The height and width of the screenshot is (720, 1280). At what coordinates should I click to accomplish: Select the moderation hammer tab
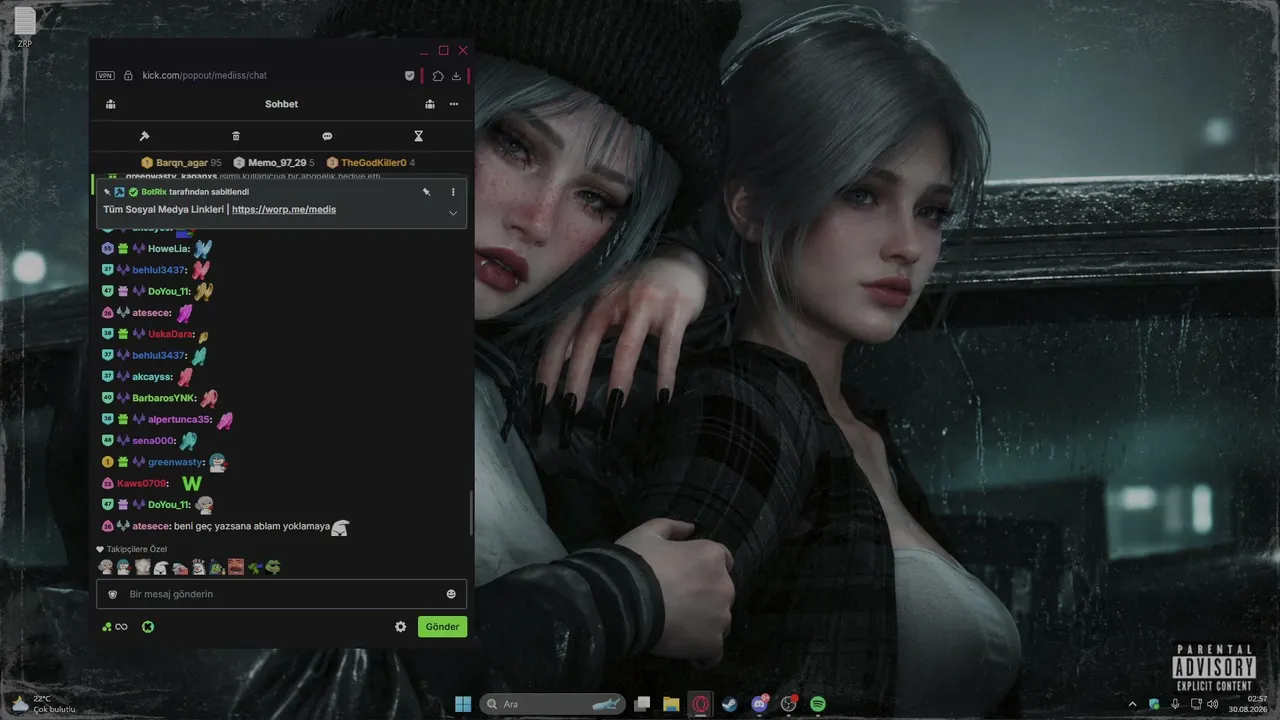[144, 136]
